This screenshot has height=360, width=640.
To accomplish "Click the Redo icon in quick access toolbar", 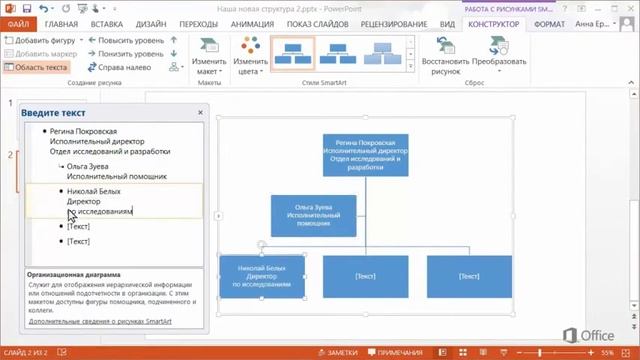I will 66,9.
